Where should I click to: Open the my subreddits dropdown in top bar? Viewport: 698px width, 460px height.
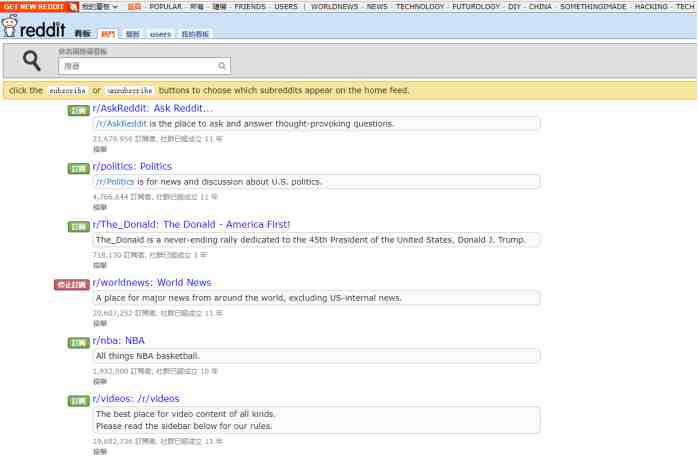tap(100, 6)
